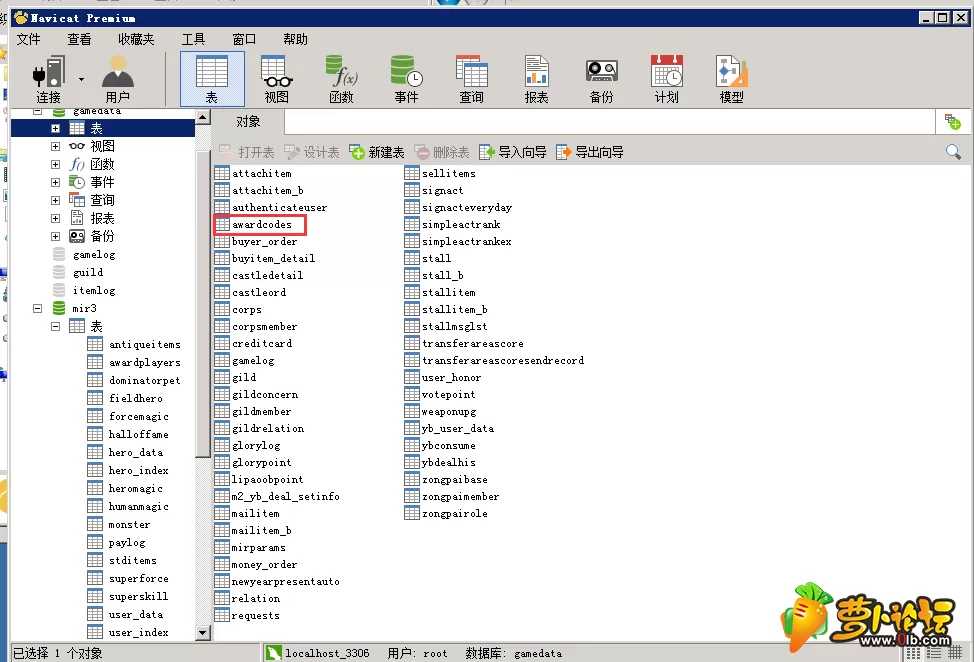The height and width of the screenshot is (662, 974).
Task: Click 设计表 design table button
Action: tap(312, 152)
